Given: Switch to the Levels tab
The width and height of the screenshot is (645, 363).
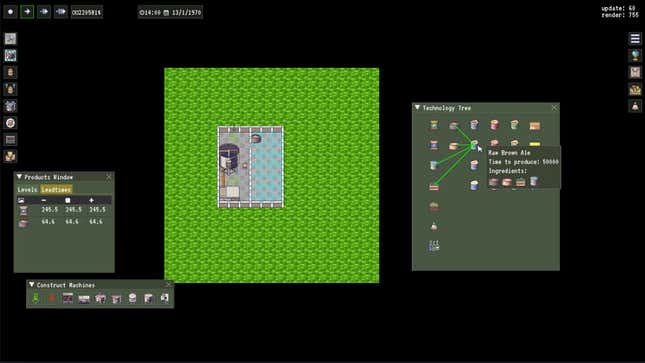Looking at the screenshot, I should point(27,189).
